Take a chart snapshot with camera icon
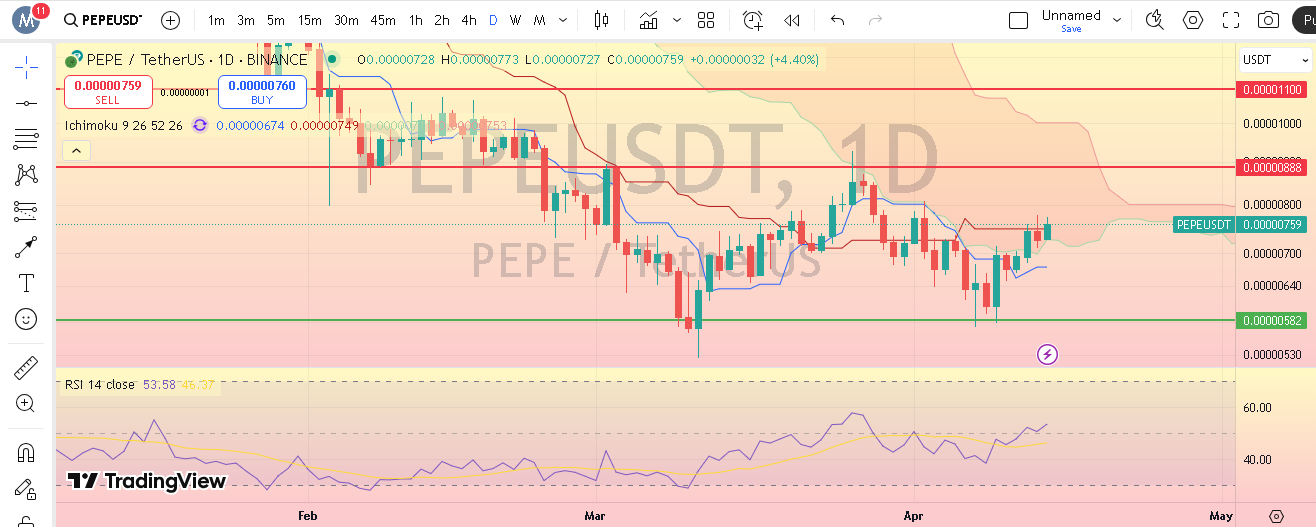The height and width of the screenshot is (527, 1316). (x=1268, y=20)
